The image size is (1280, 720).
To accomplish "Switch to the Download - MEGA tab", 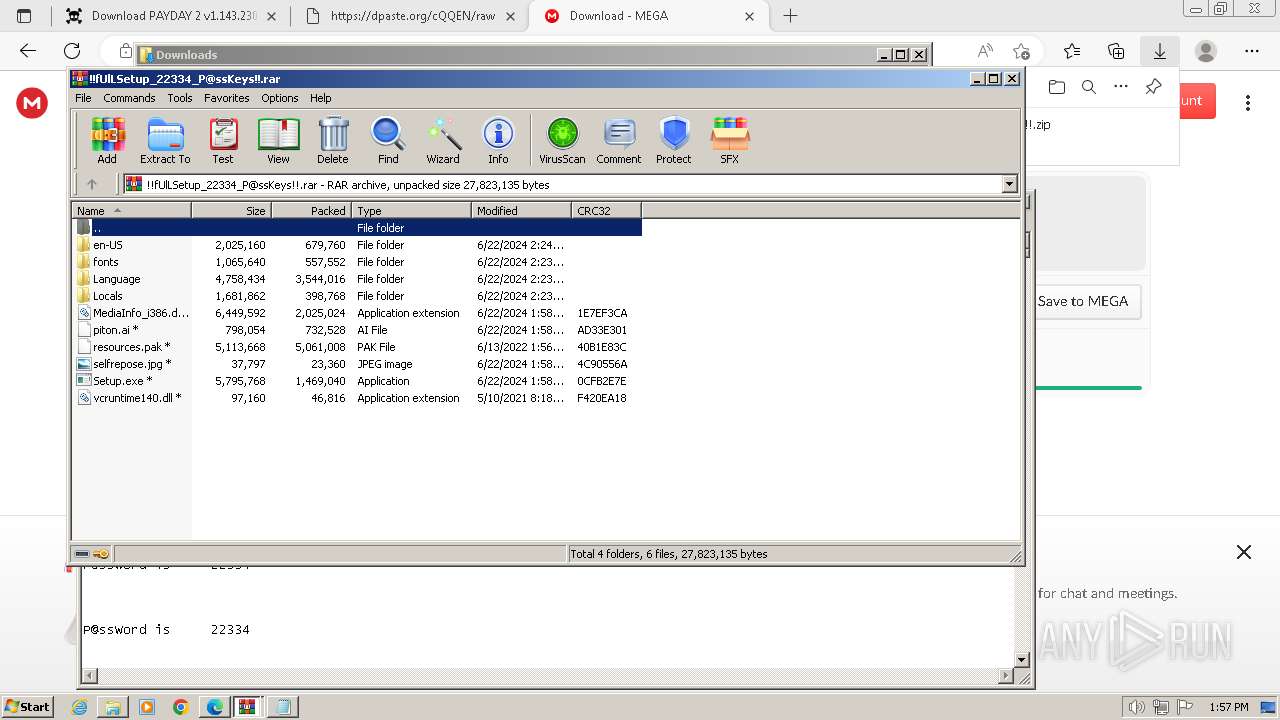I will tap(651, 16).
